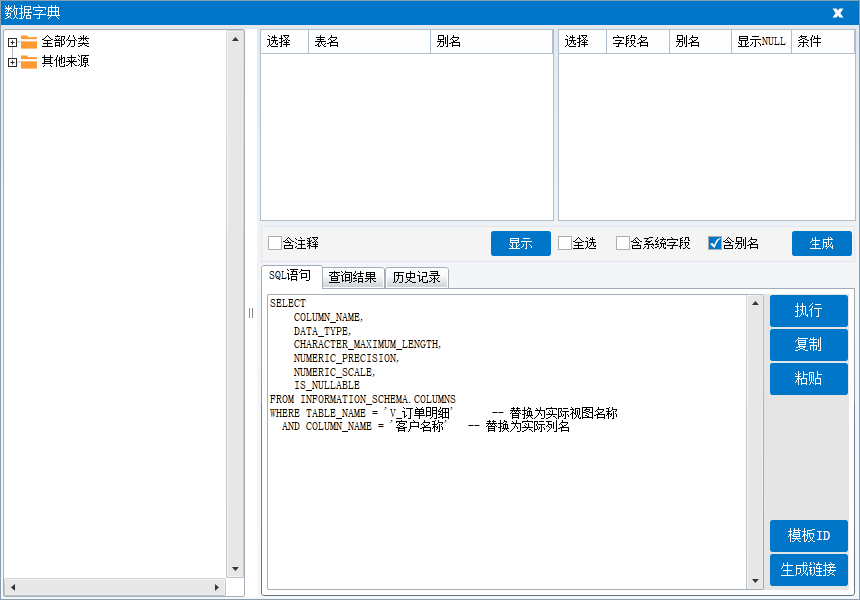Click the SELECT line in SQL editor
The height and width of the screenshot is (600, 860).
pos(288,303)
